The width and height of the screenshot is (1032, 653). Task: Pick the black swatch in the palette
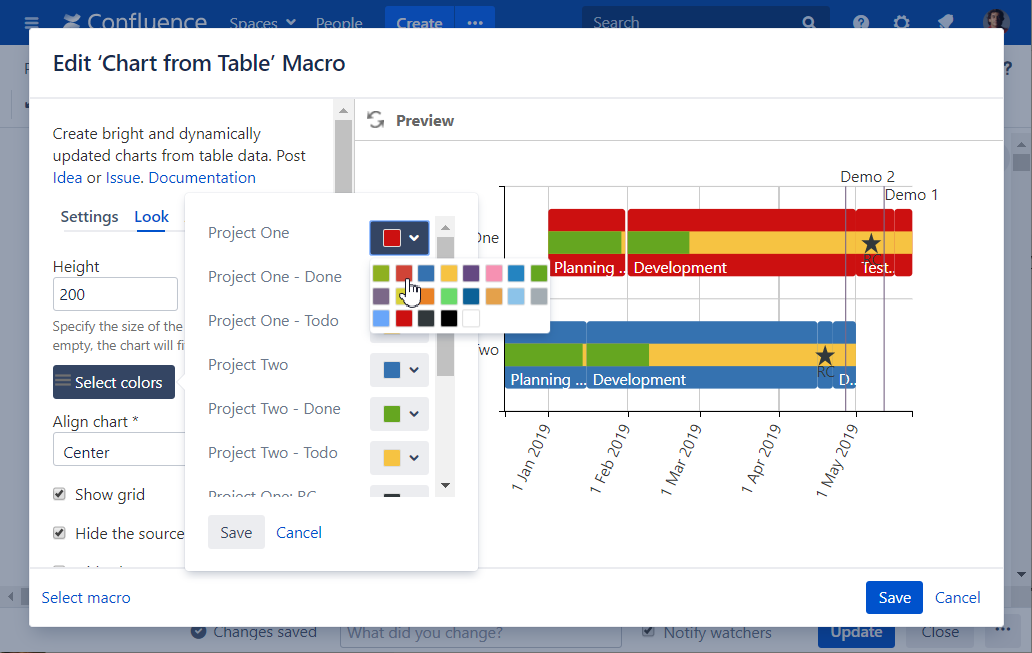[x=449, y=318]
